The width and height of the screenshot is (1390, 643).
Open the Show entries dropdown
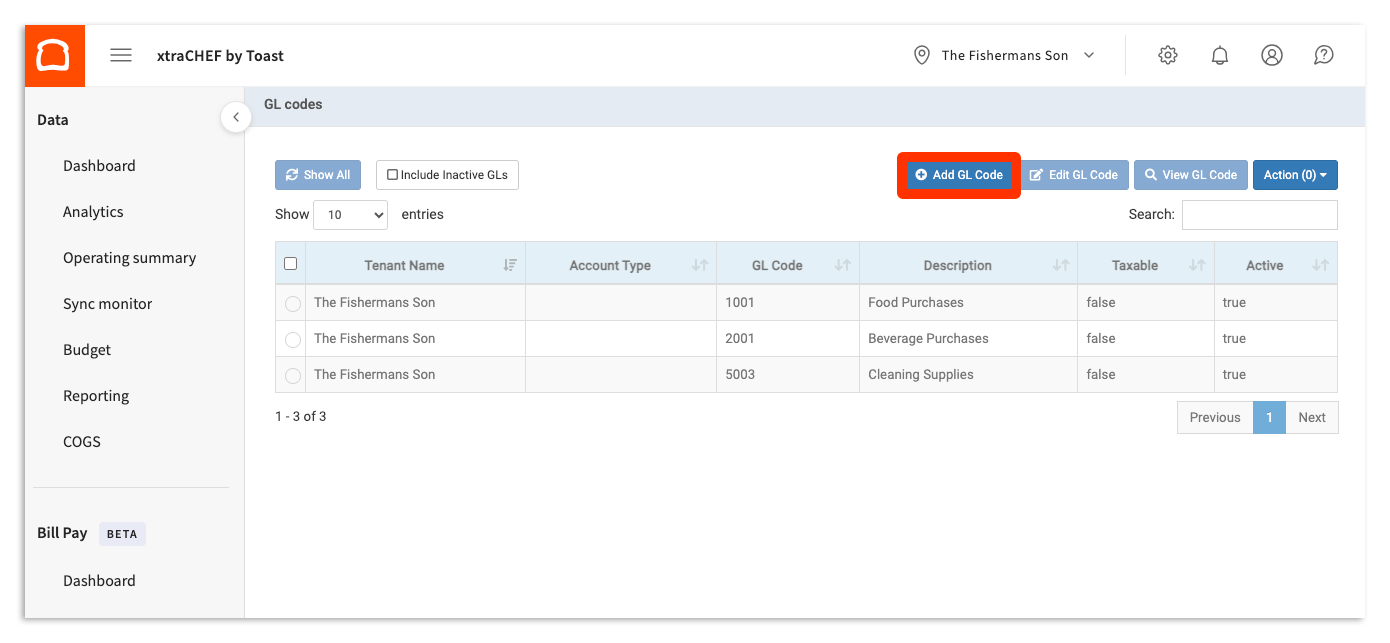(x=350, y=214)
